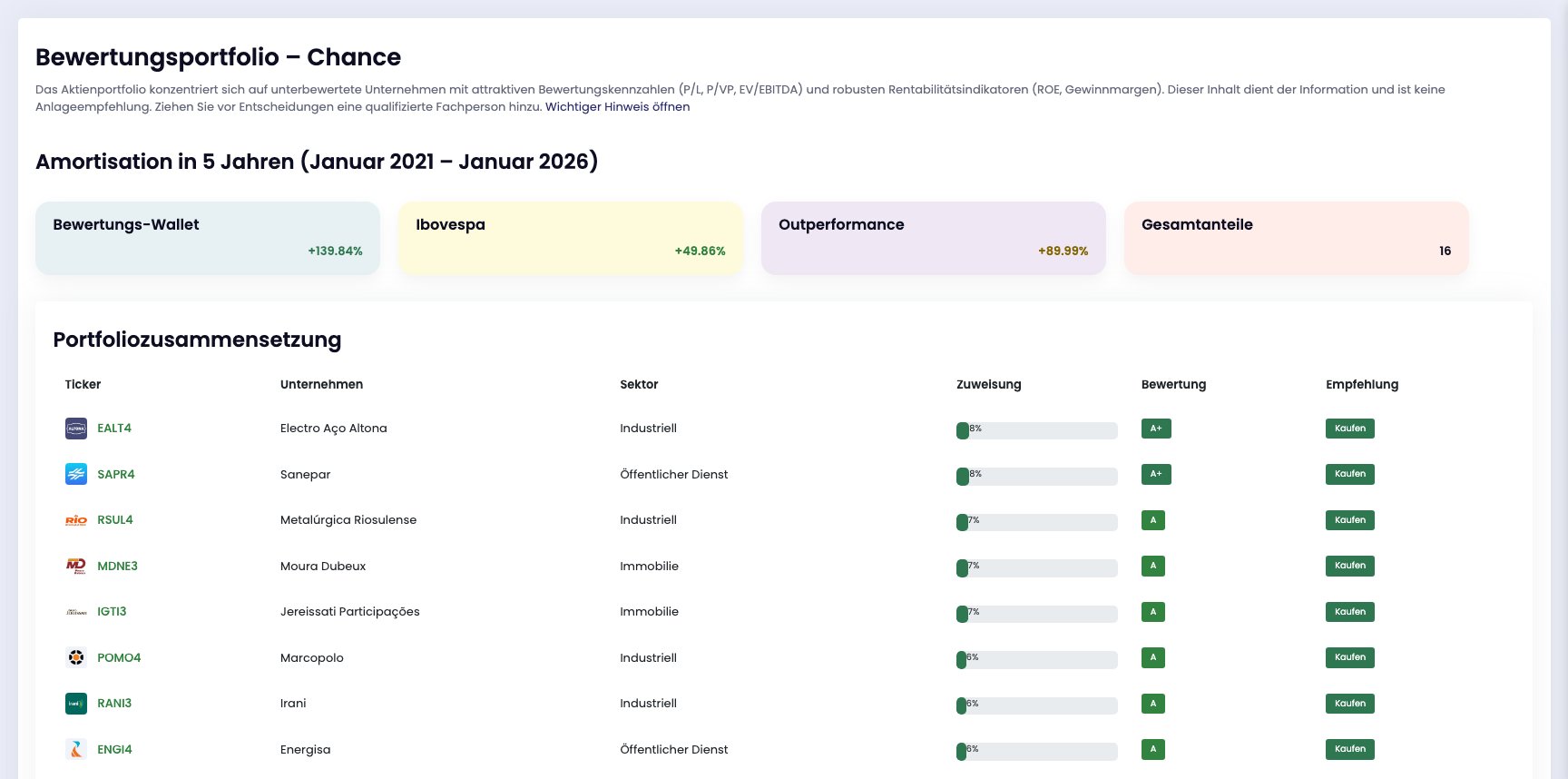This screenshot has width=1568, height=779.
Task: Click the Zuweisung column header
Action: (989, 384)
